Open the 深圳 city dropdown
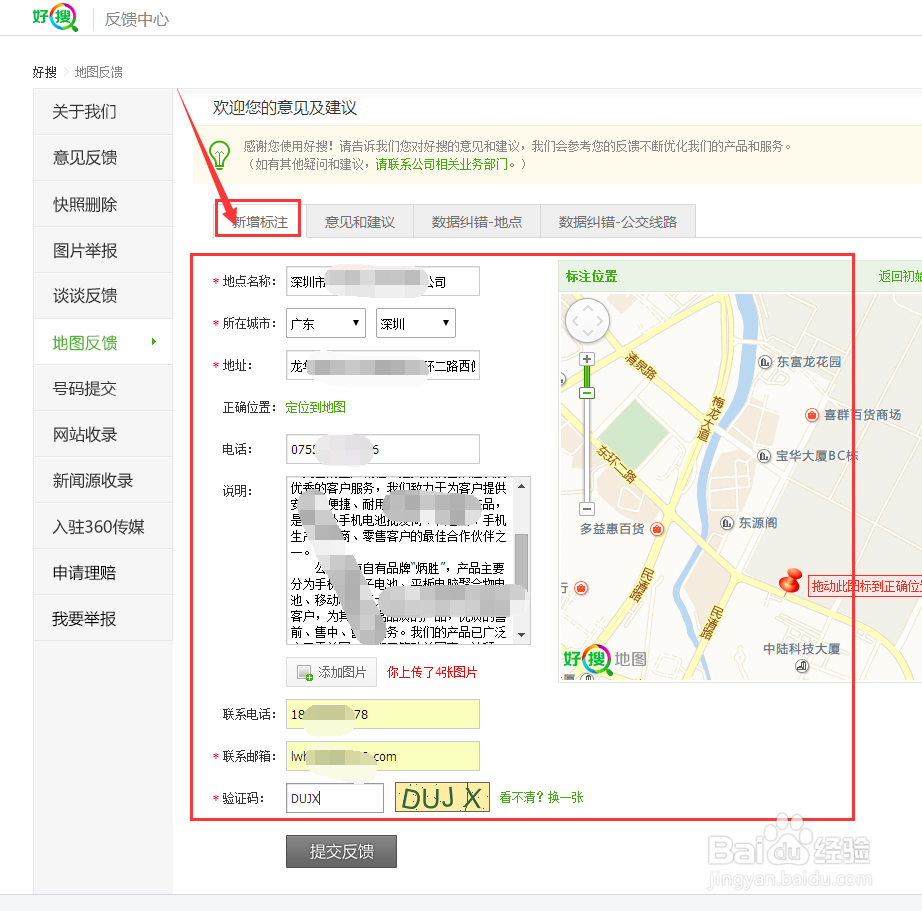The width and height of the screenshot is (922, 911). [x=415, y=323]
